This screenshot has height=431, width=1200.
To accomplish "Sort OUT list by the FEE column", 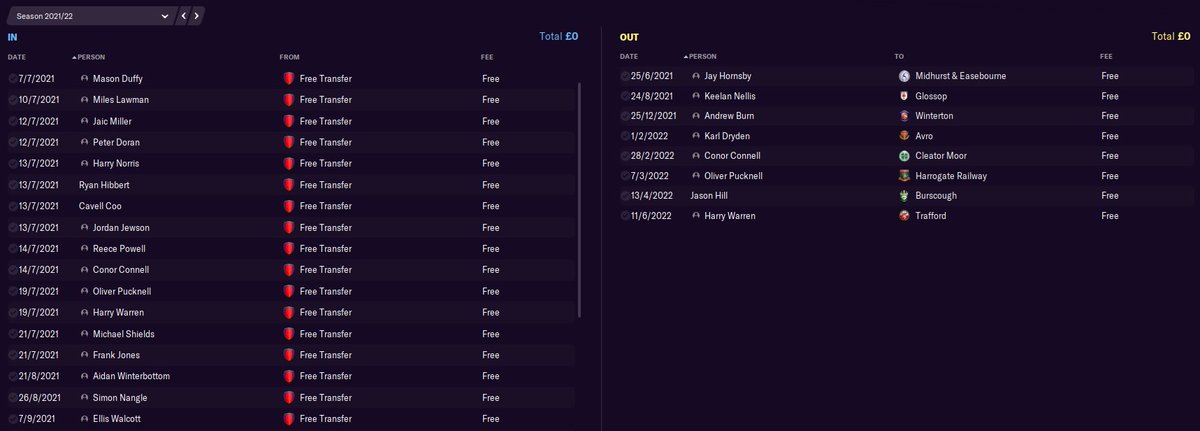I will click(x=1105, y=57).
